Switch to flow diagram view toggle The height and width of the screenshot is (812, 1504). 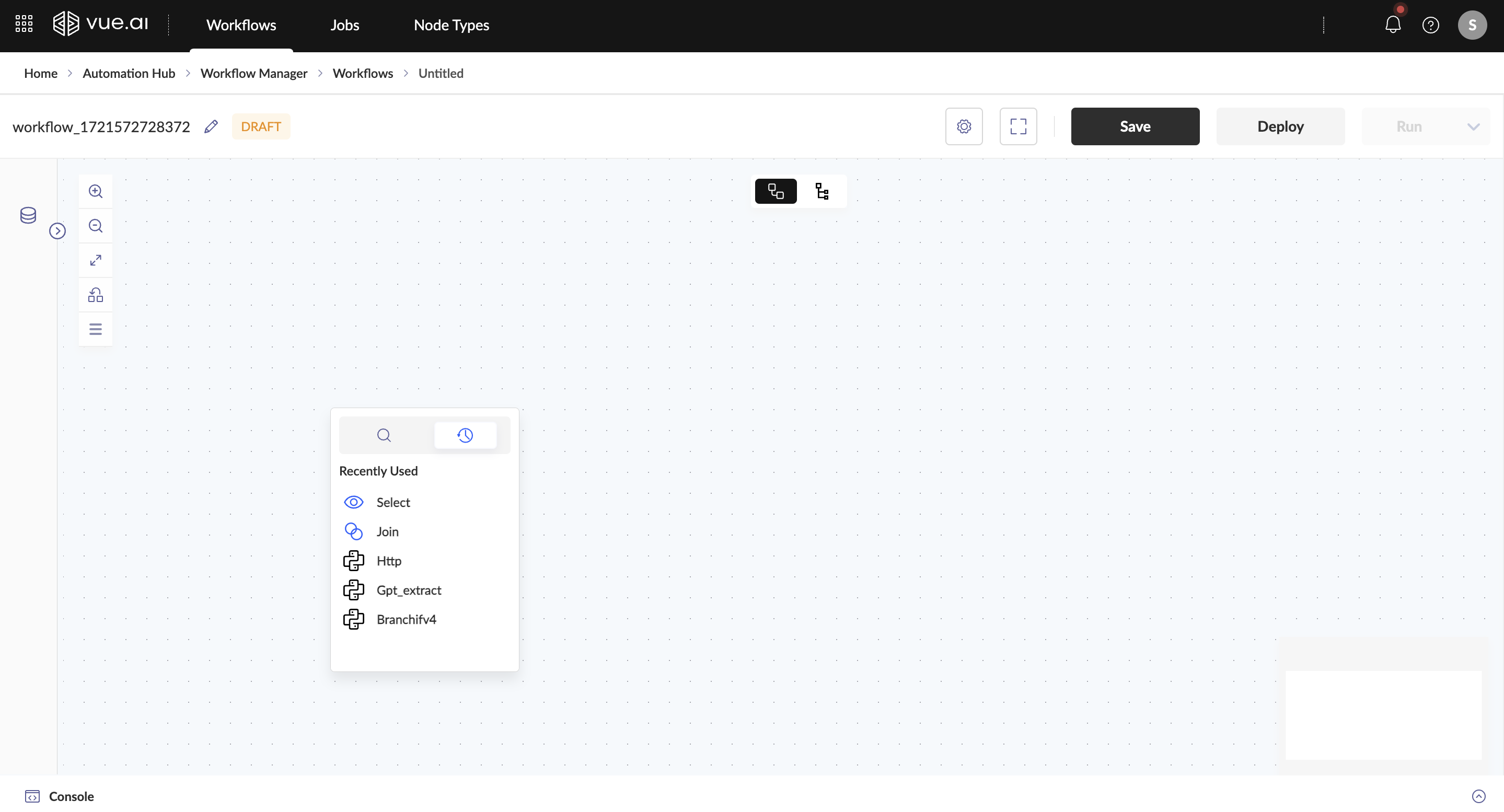776,191
